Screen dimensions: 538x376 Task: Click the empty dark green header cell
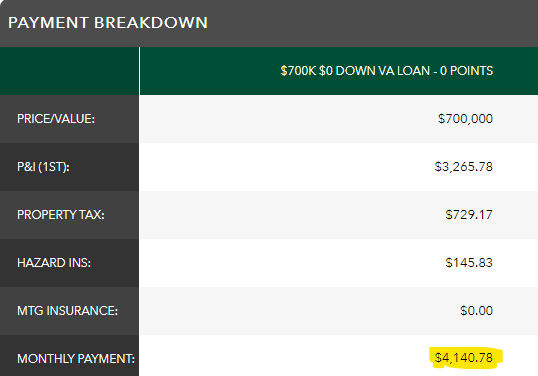pos(69,71)
